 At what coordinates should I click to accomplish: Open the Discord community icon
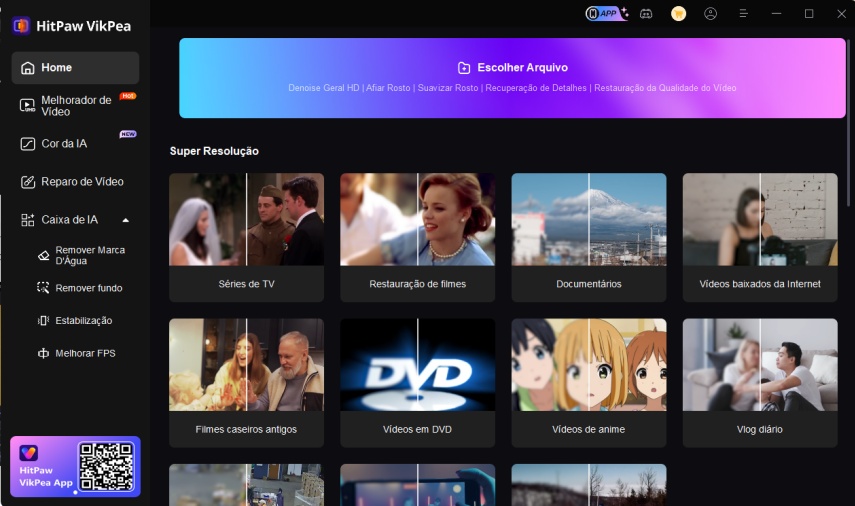(x=646, y=14)
